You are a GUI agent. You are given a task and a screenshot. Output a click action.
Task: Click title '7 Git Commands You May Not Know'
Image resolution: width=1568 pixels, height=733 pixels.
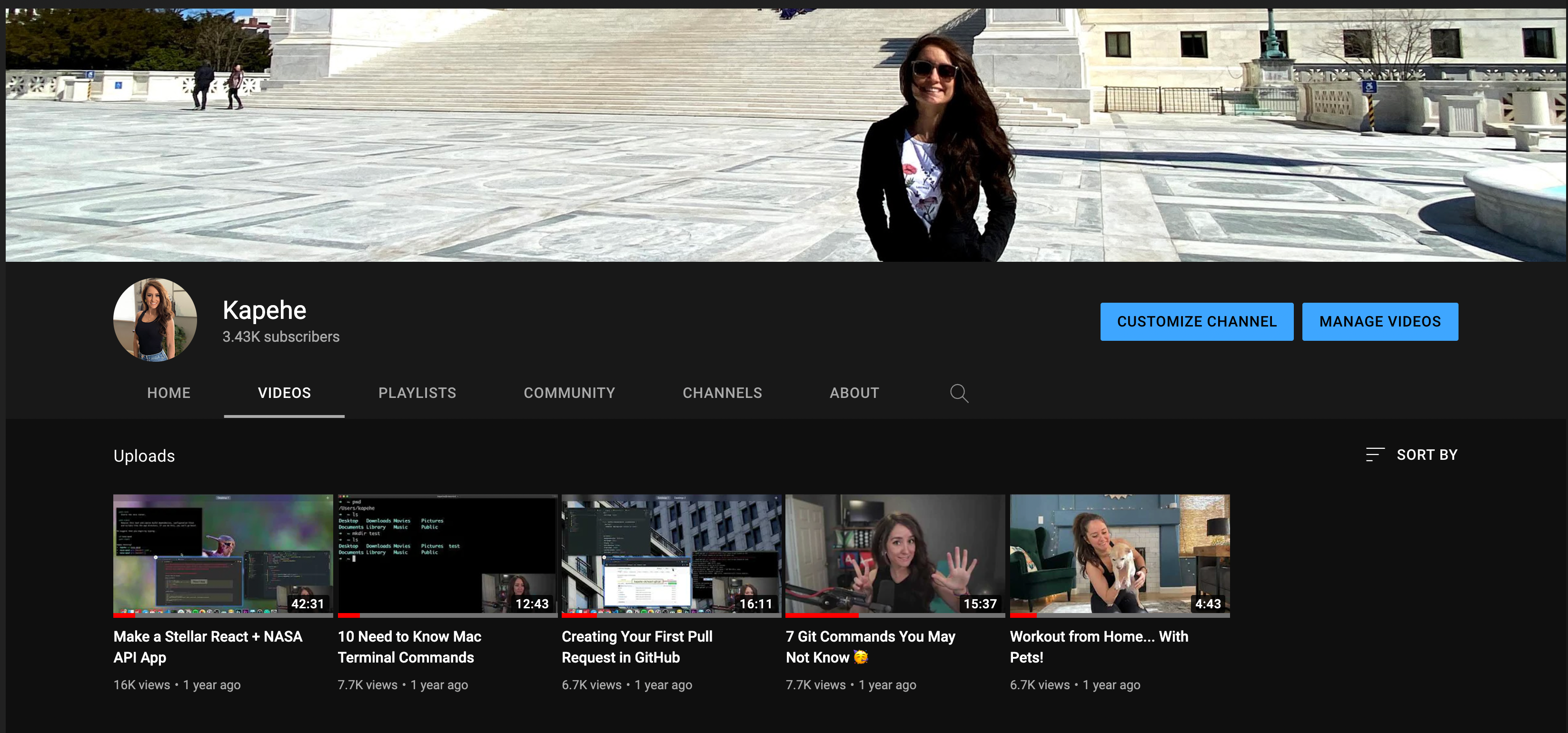pyautogui.click(x=871, y=646)
